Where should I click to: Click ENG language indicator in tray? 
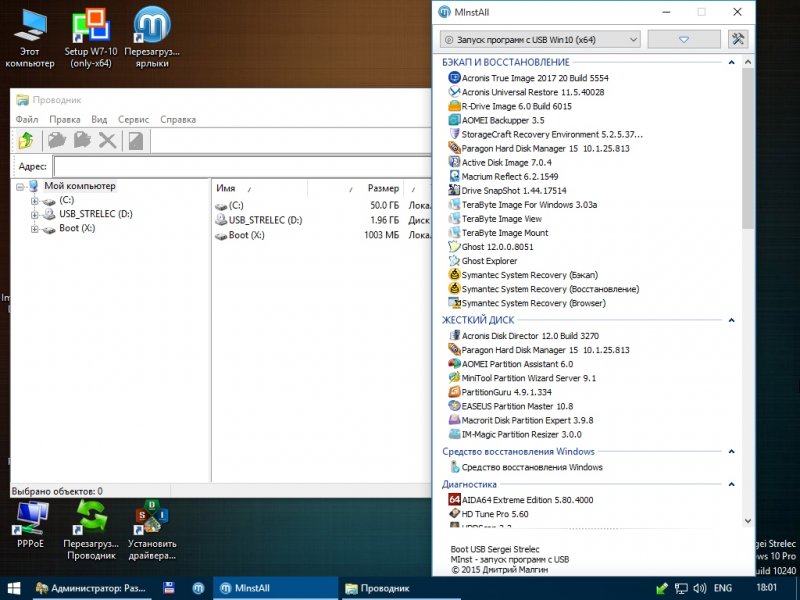pyautogui.click(x=722, y=588)
